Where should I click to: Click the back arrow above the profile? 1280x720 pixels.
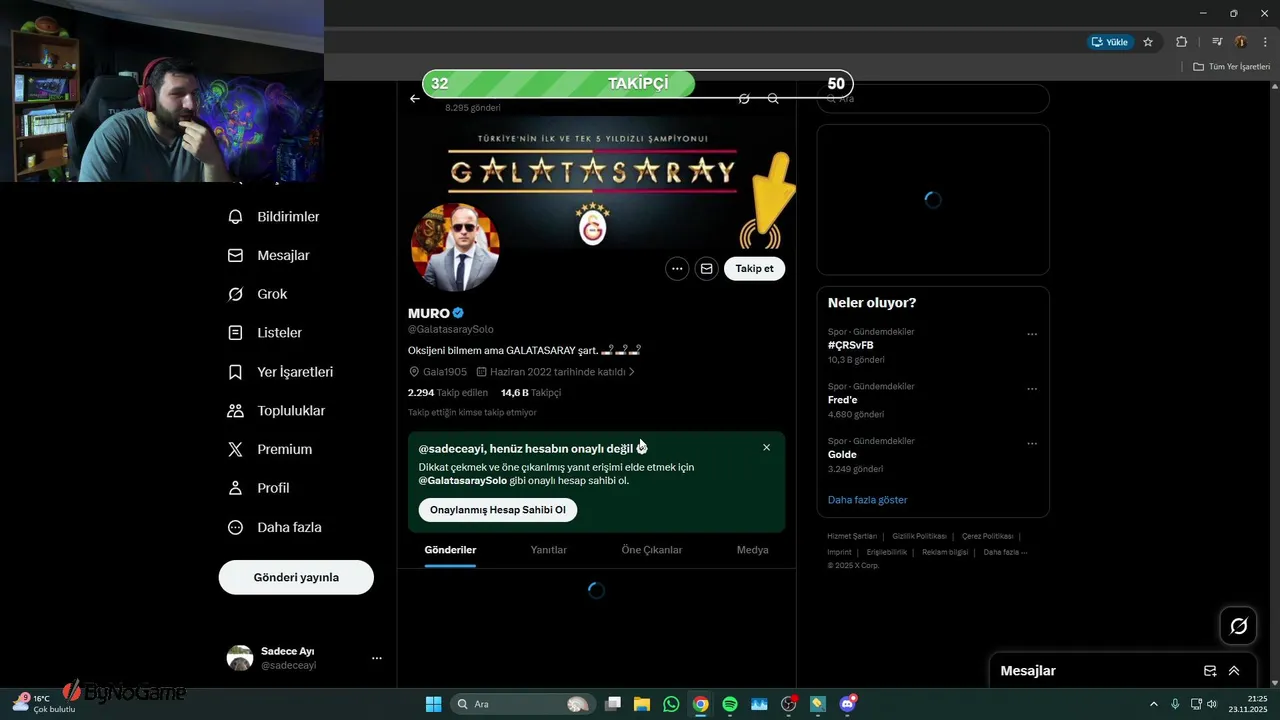pos(415,99)
